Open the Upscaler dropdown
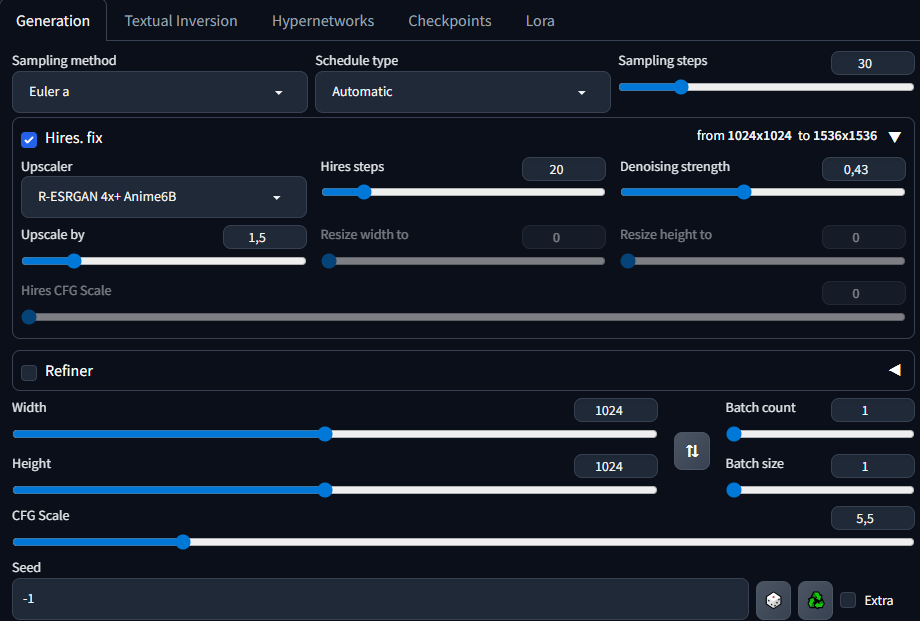This screenshot has width=920, height=621. point(163,197)
